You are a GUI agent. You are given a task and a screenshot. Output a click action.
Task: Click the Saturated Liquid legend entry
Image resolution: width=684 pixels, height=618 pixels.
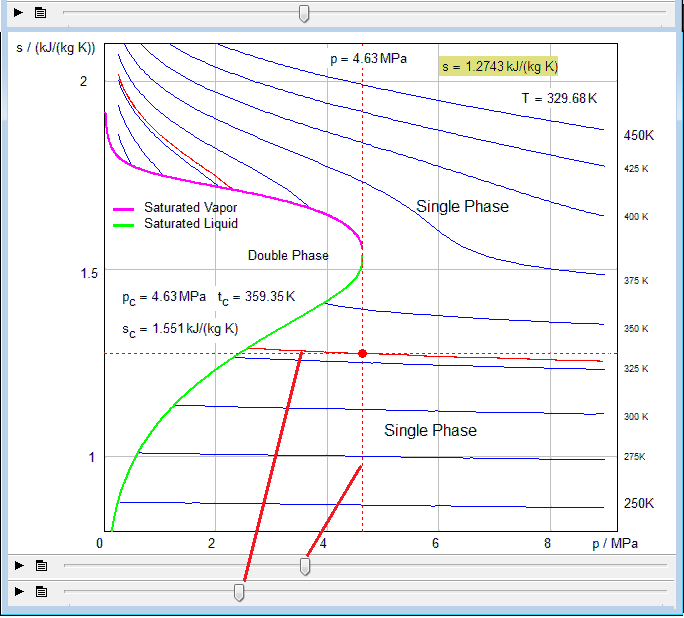(191, 223)
